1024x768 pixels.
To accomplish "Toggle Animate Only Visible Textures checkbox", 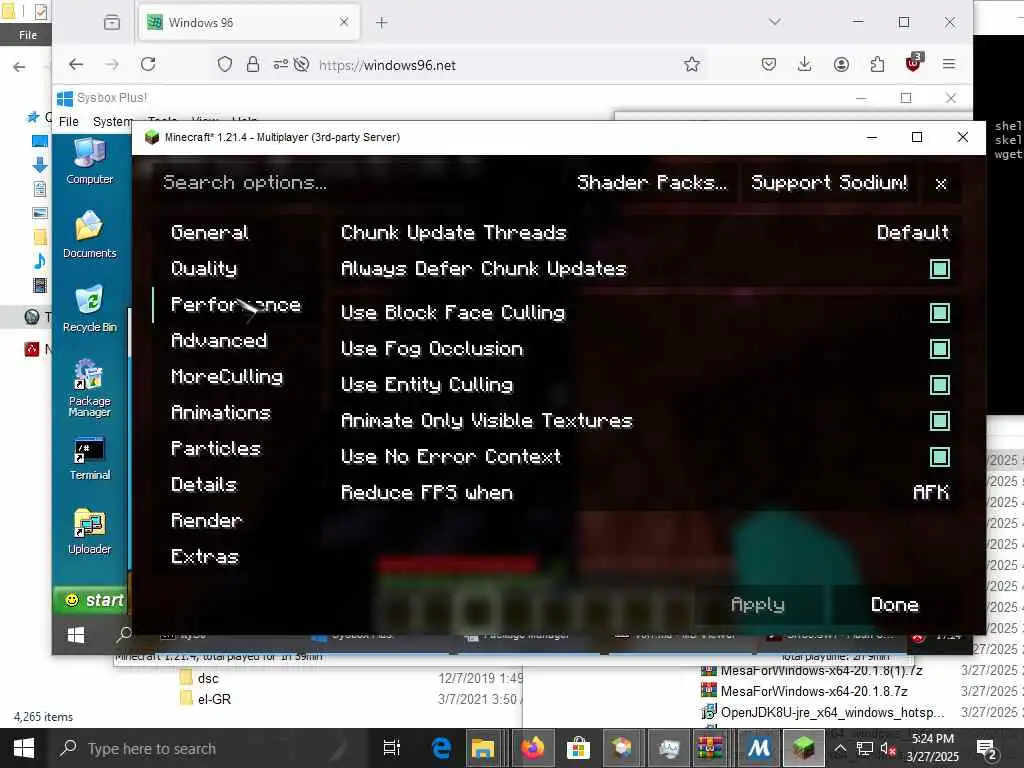I will click(940, 421).
